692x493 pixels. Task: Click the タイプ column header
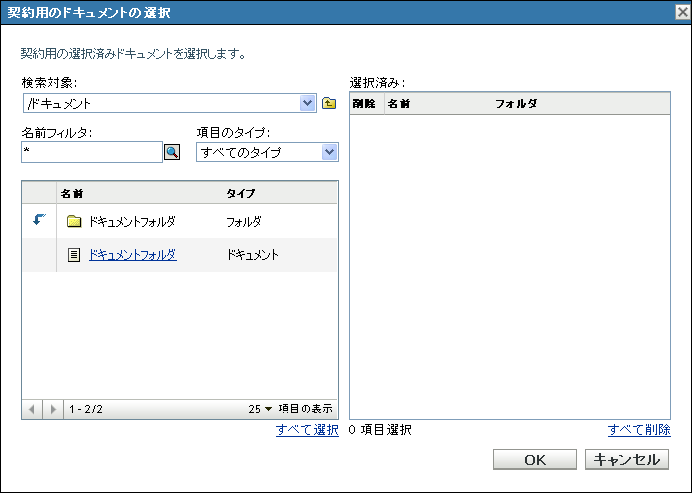(x=241, y=193)
